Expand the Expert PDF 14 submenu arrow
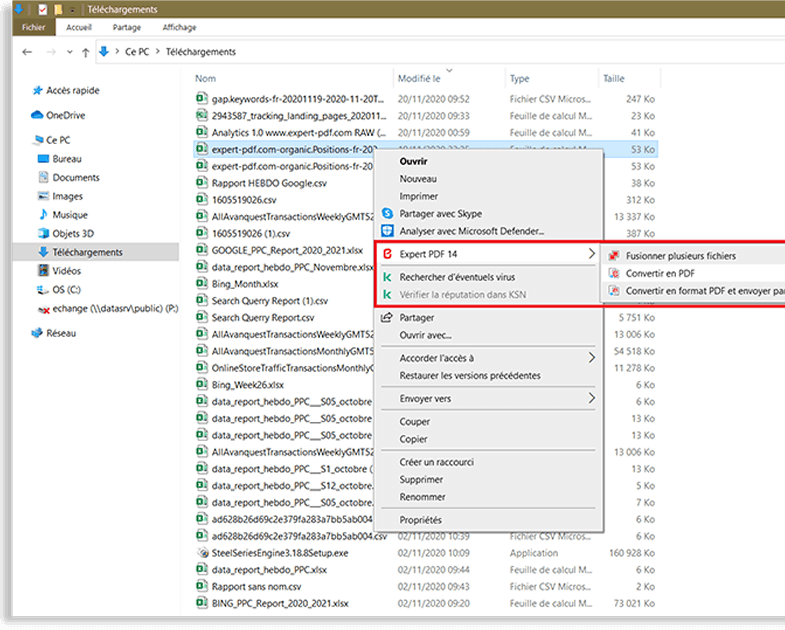The height and width of the screenshot is (630, 785). coord(592,254)
